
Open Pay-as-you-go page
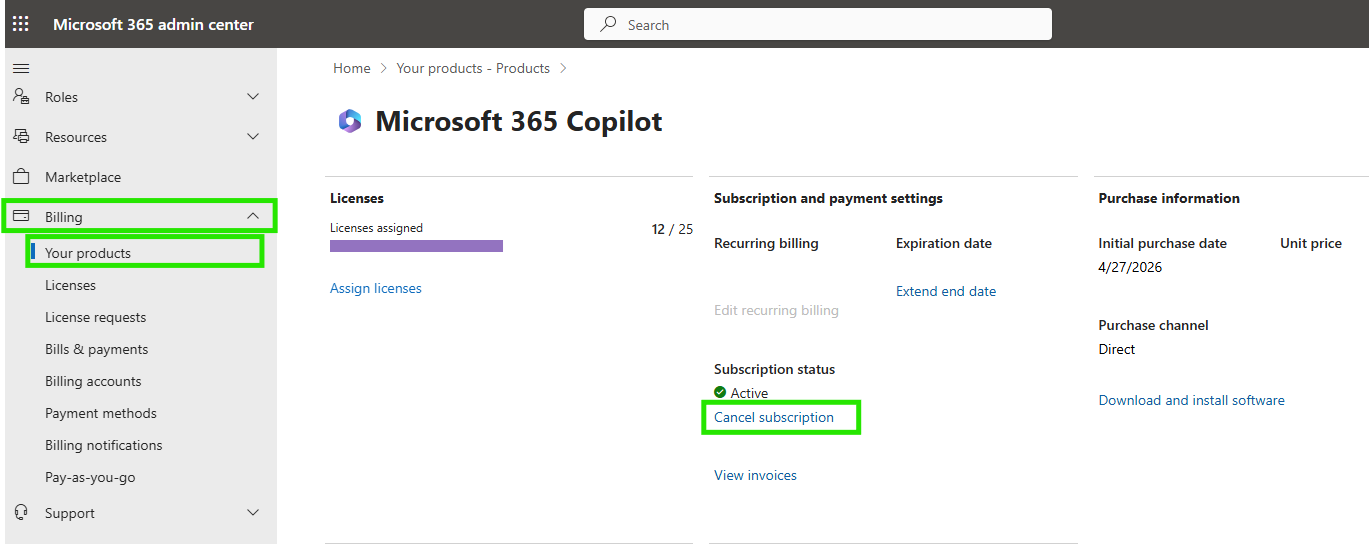(x=90, y=477)
